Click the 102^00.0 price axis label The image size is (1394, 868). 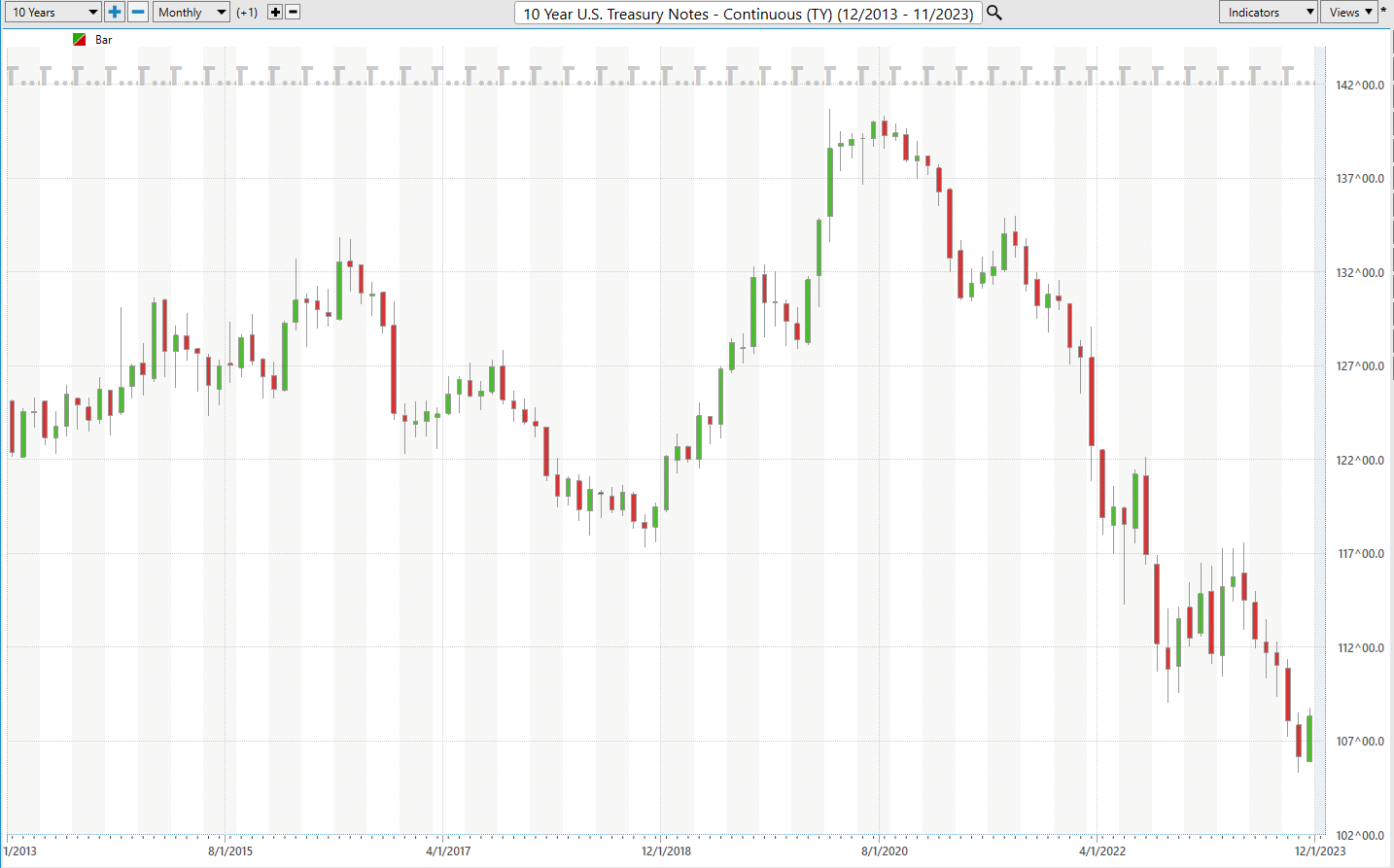(1360, 836)
